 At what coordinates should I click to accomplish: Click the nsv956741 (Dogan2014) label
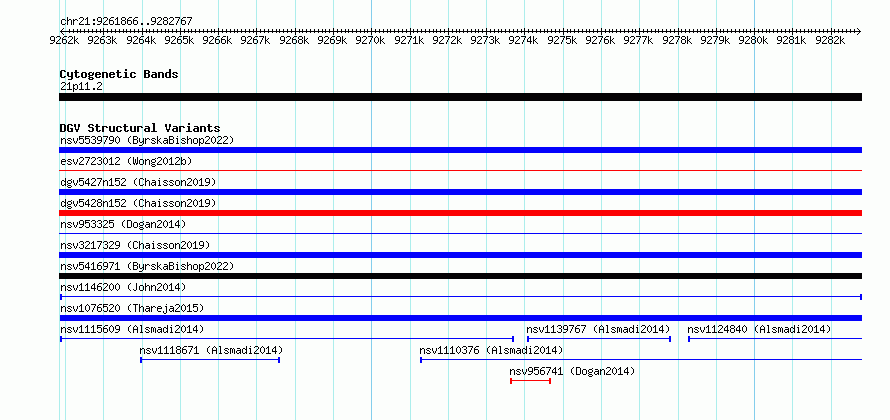point(572,371)
